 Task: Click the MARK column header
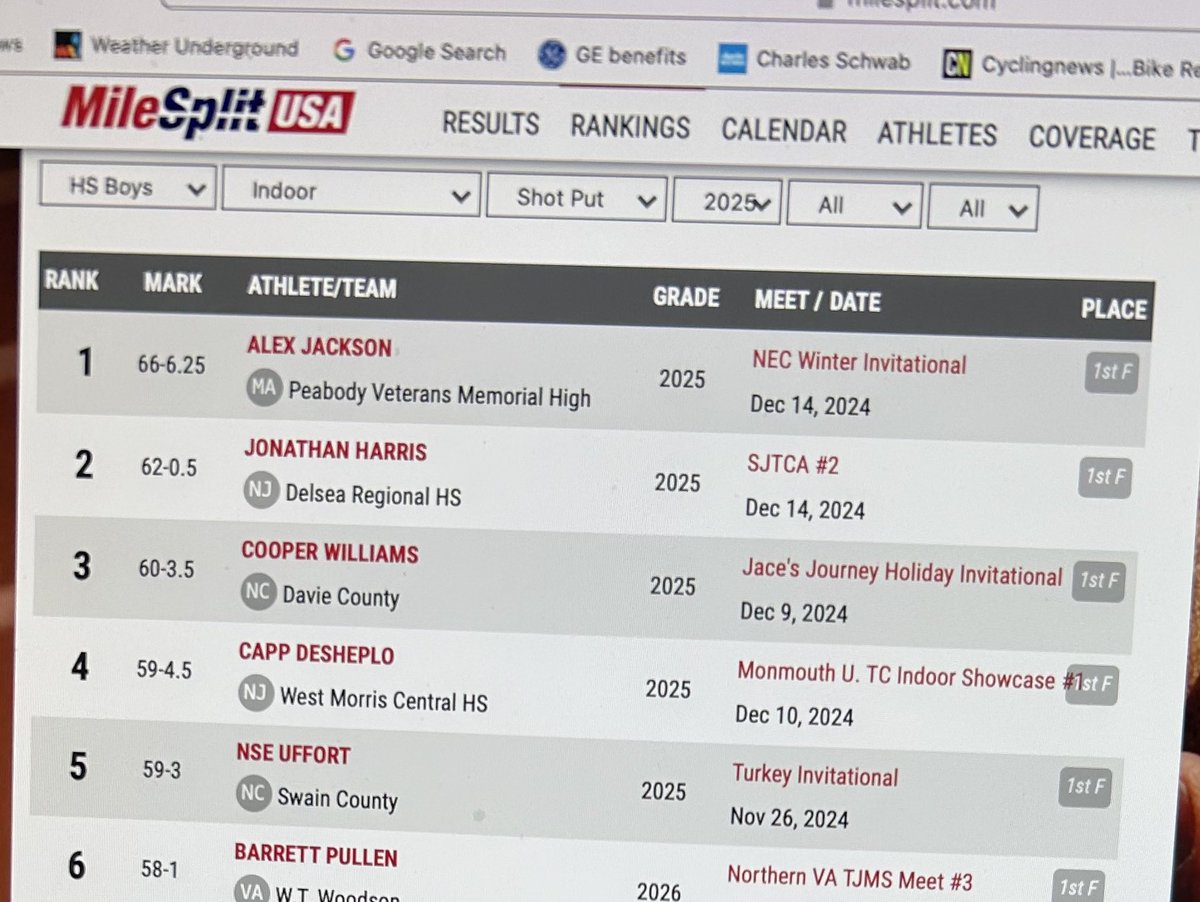(x=172, y=283)
